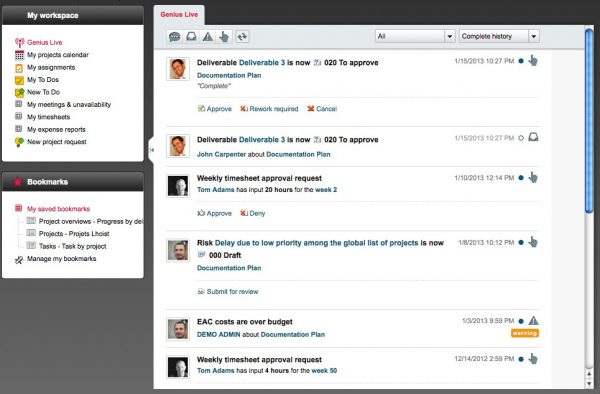Toggle unread circle on second Deliverable entry
The width and height of the screenshot is (600, 394).
tap(521, 138)
